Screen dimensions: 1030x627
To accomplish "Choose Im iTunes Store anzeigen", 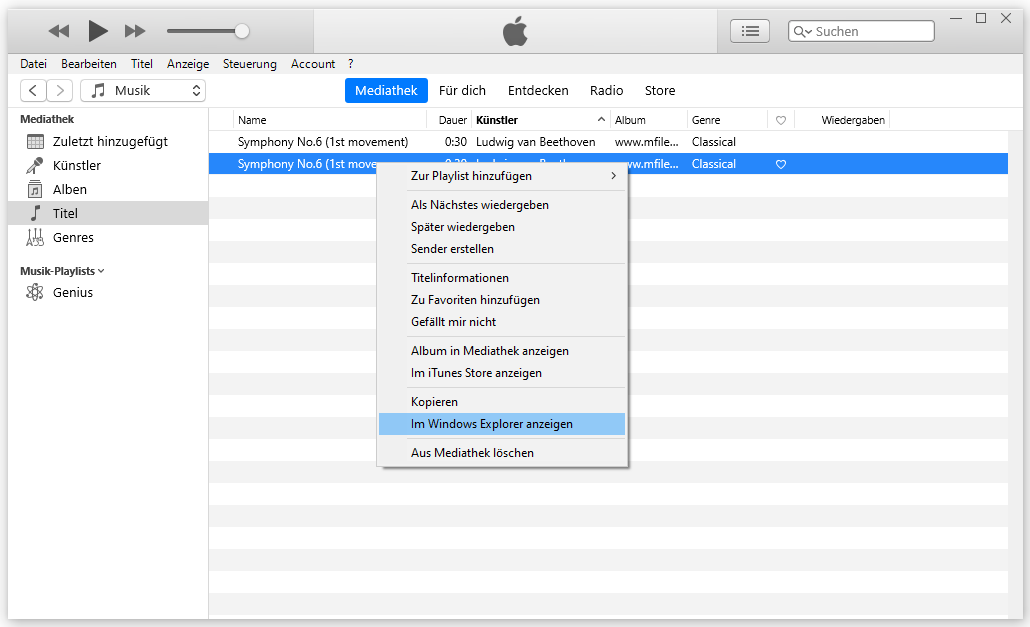I will (x=502, y=373).
